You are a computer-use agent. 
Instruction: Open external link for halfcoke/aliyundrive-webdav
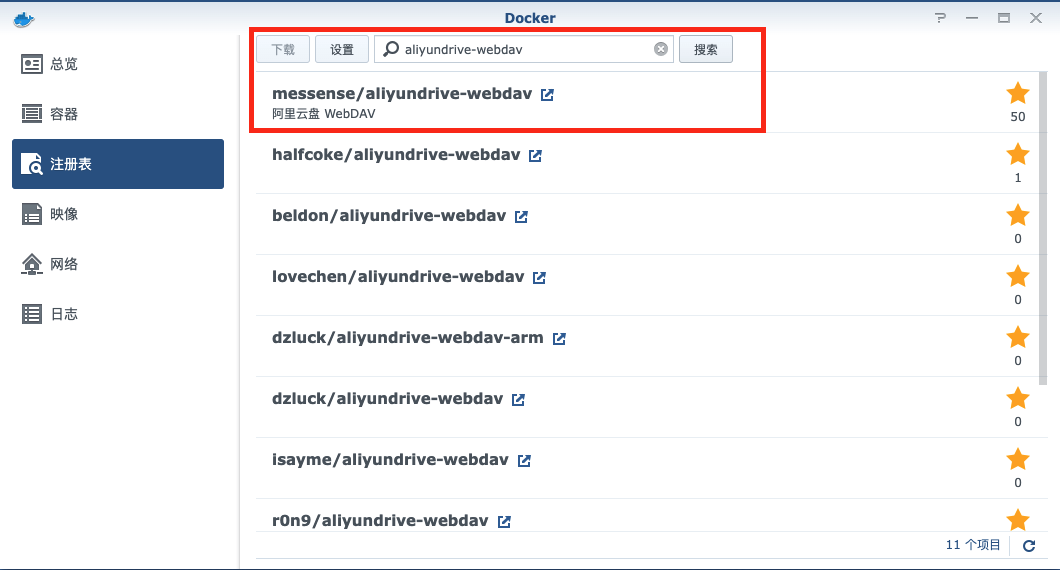point(535,156)
